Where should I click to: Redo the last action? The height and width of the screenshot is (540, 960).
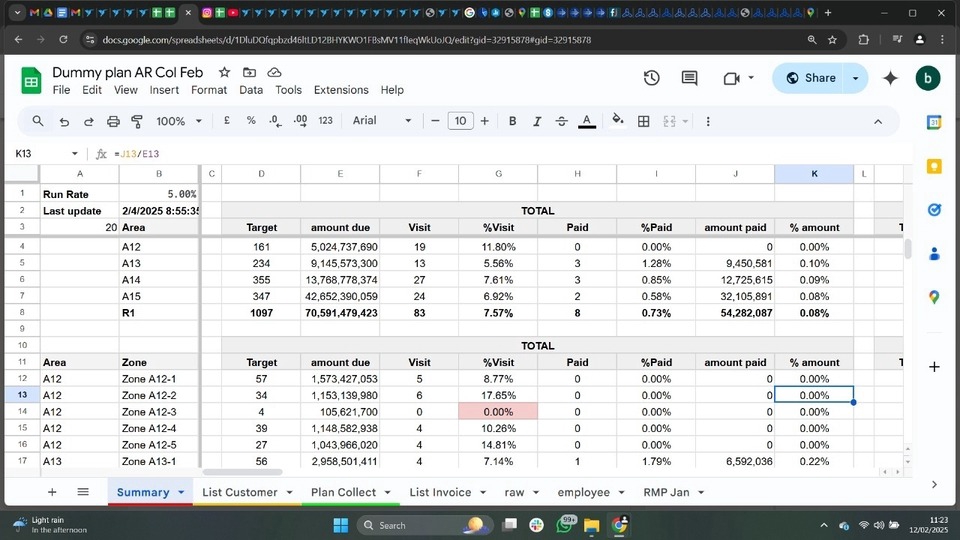point(88,121)
